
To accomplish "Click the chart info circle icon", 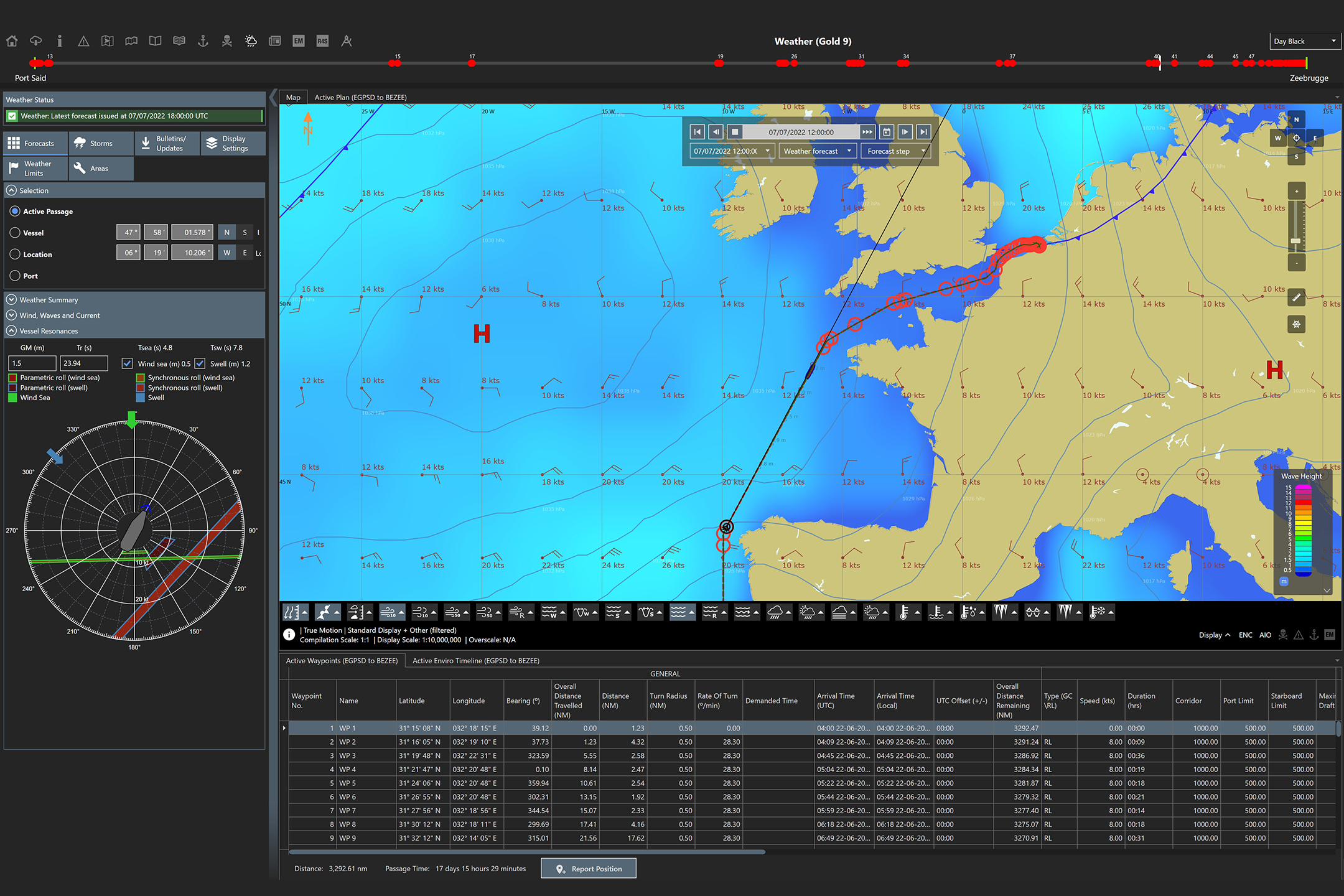I will tap(289, 635).
